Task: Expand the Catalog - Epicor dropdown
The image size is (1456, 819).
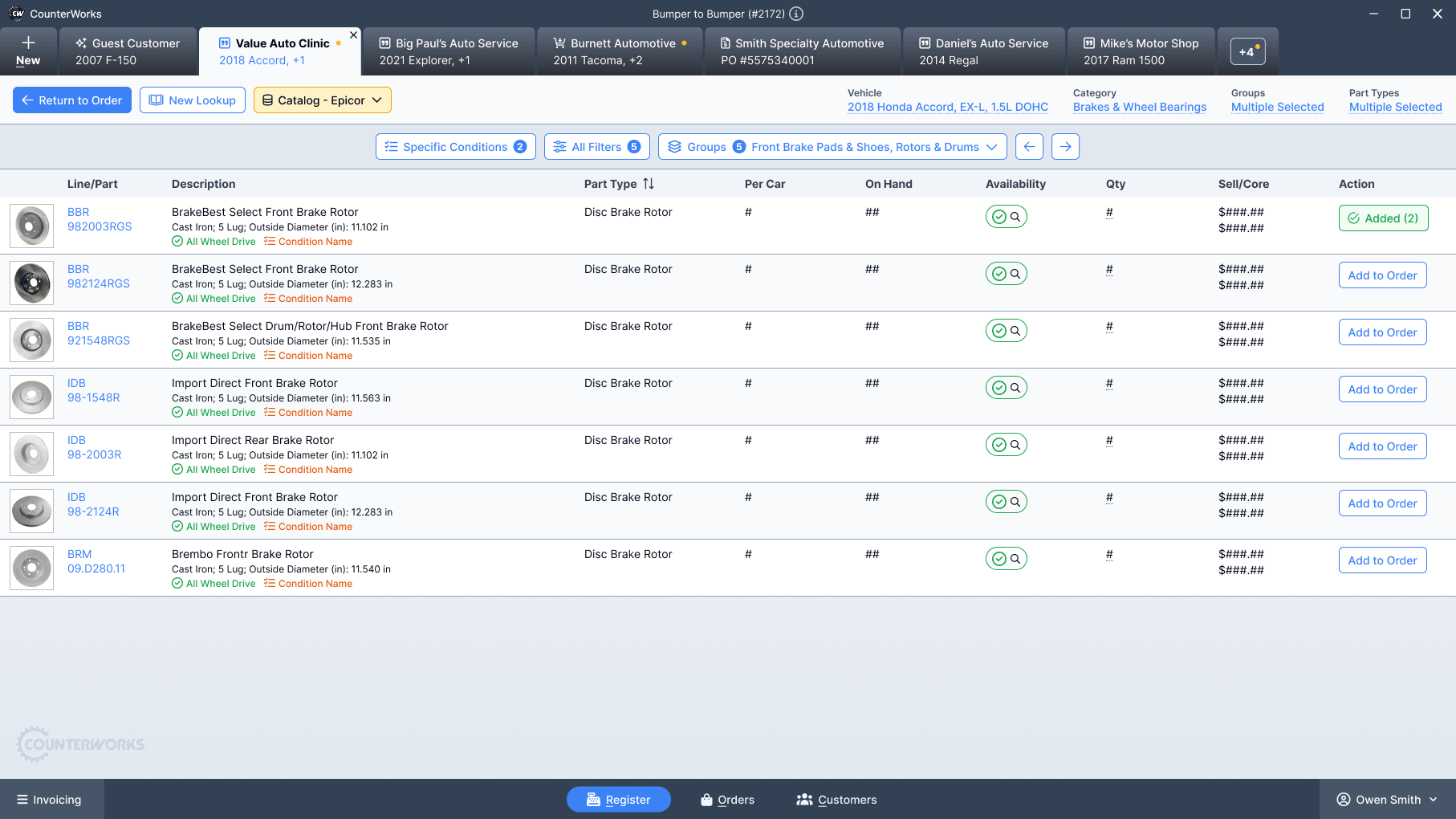Action: tap(322, 100)
